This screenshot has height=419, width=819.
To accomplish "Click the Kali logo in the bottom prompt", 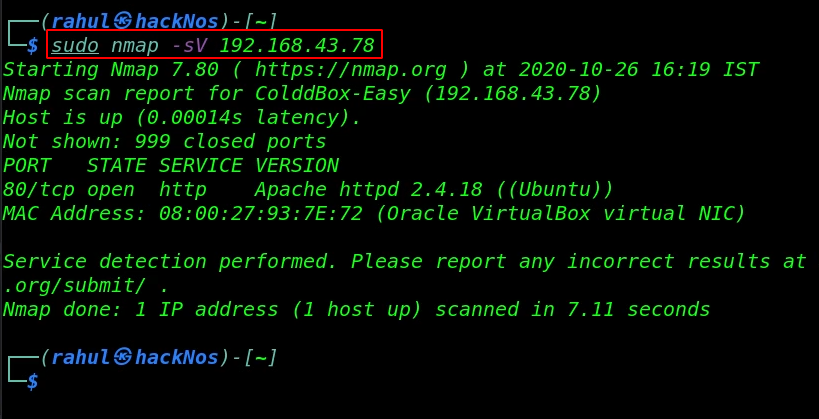I will [x=123, y=358].
